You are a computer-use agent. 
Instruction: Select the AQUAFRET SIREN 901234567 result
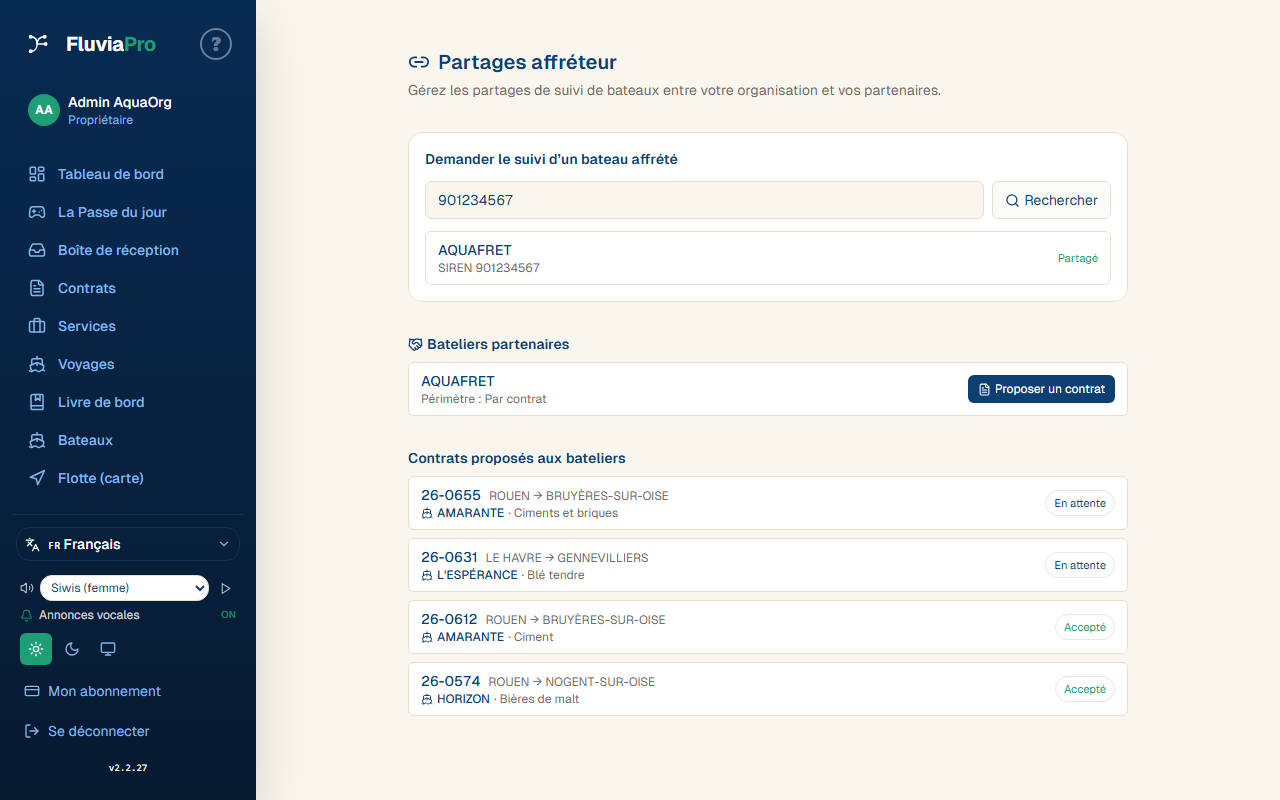click(767, 258)
